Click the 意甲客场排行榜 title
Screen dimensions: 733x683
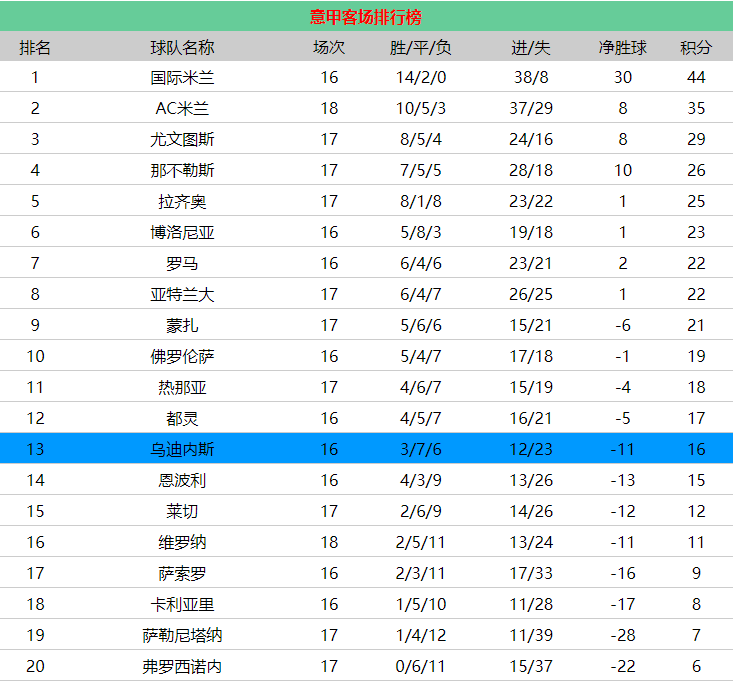point(365,17)
